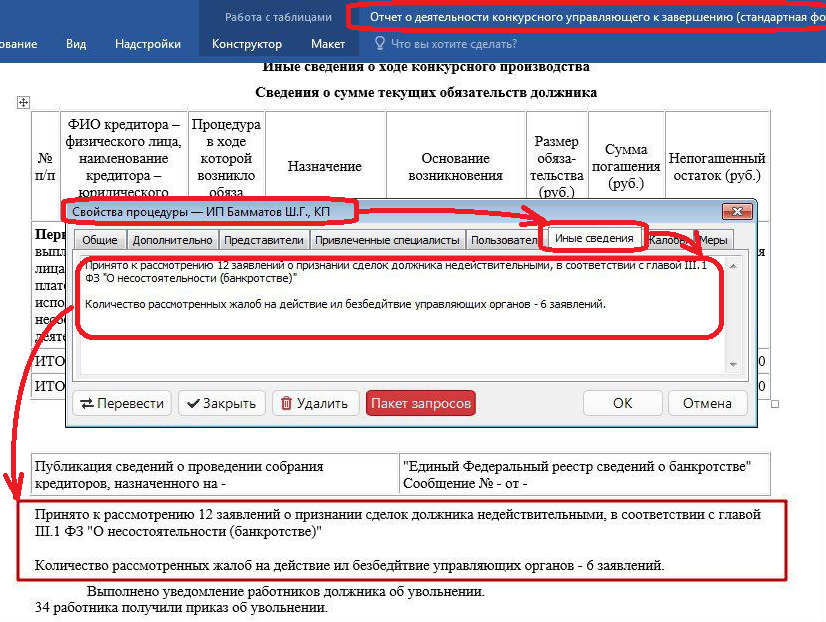The image size is (826, 622).
Task: Confirm the dialog with OK
Action: (622, 403)
